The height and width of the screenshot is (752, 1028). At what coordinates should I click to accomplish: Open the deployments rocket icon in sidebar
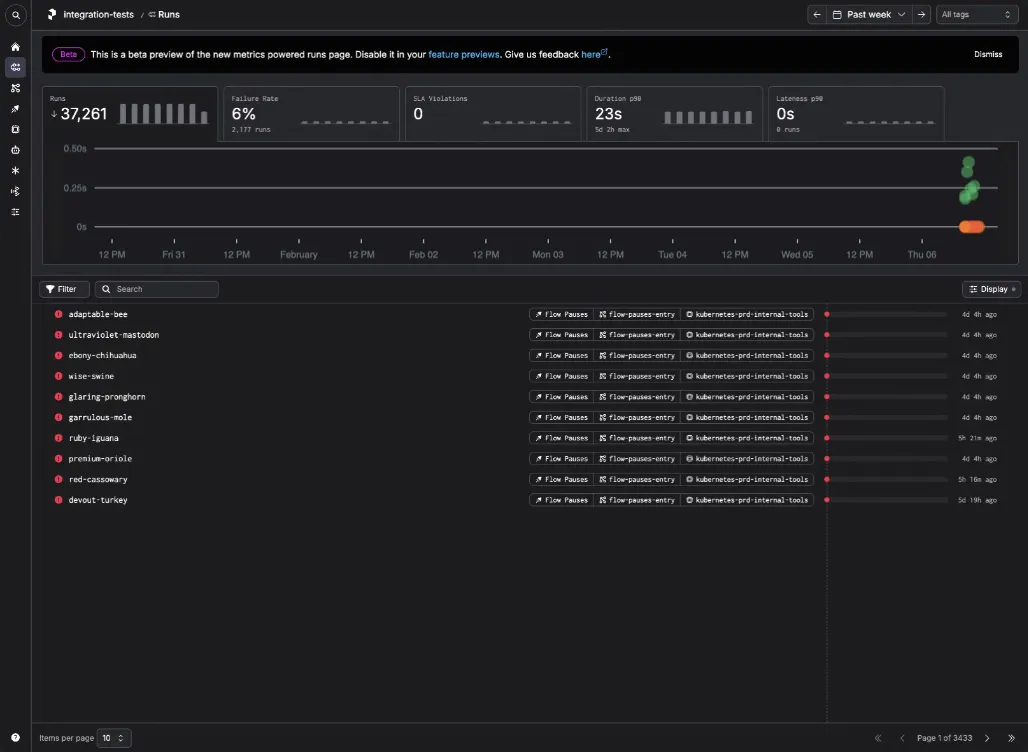click(16, 109)
